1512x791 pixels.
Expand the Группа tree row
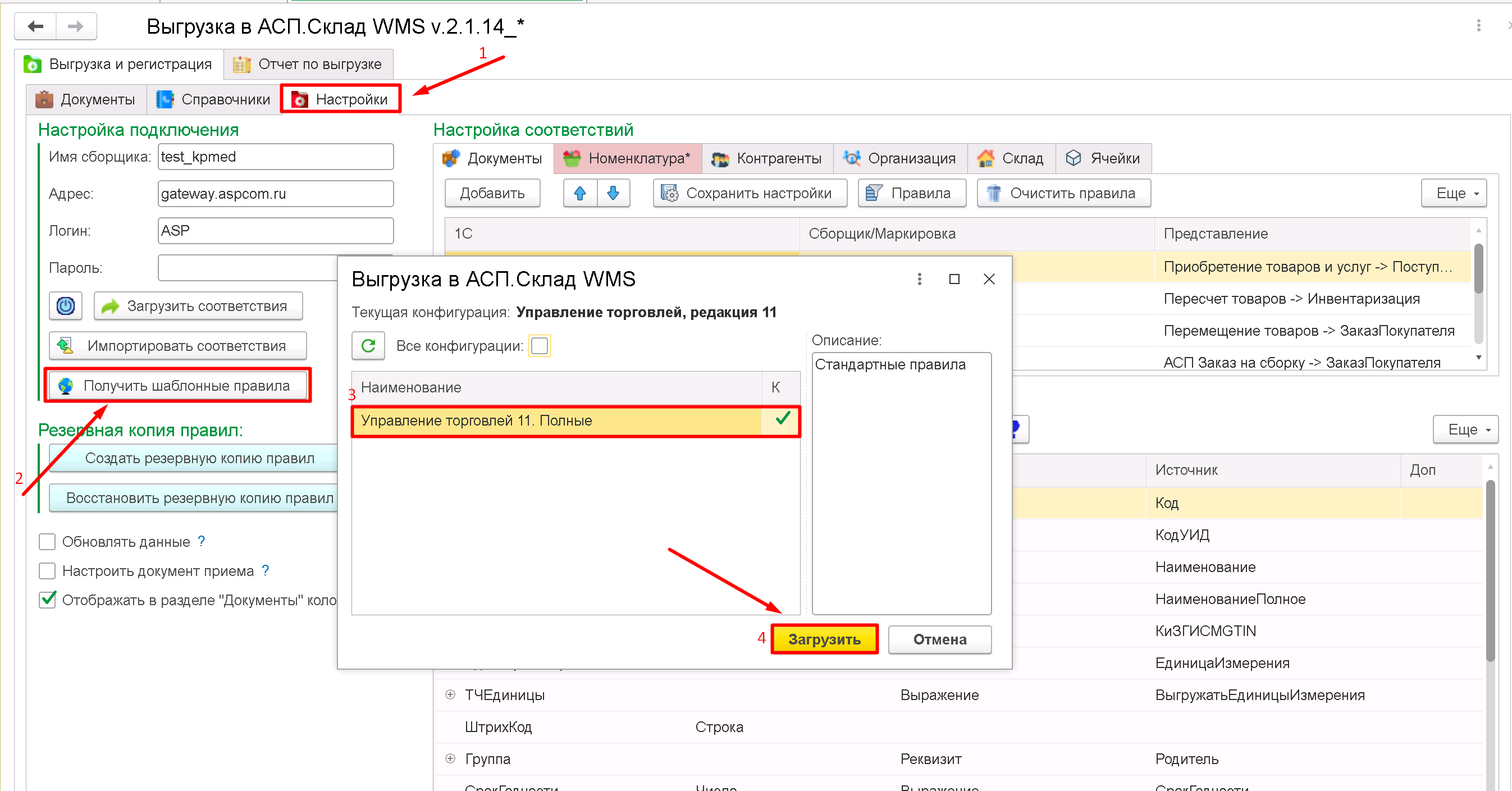tap(450, 759)
